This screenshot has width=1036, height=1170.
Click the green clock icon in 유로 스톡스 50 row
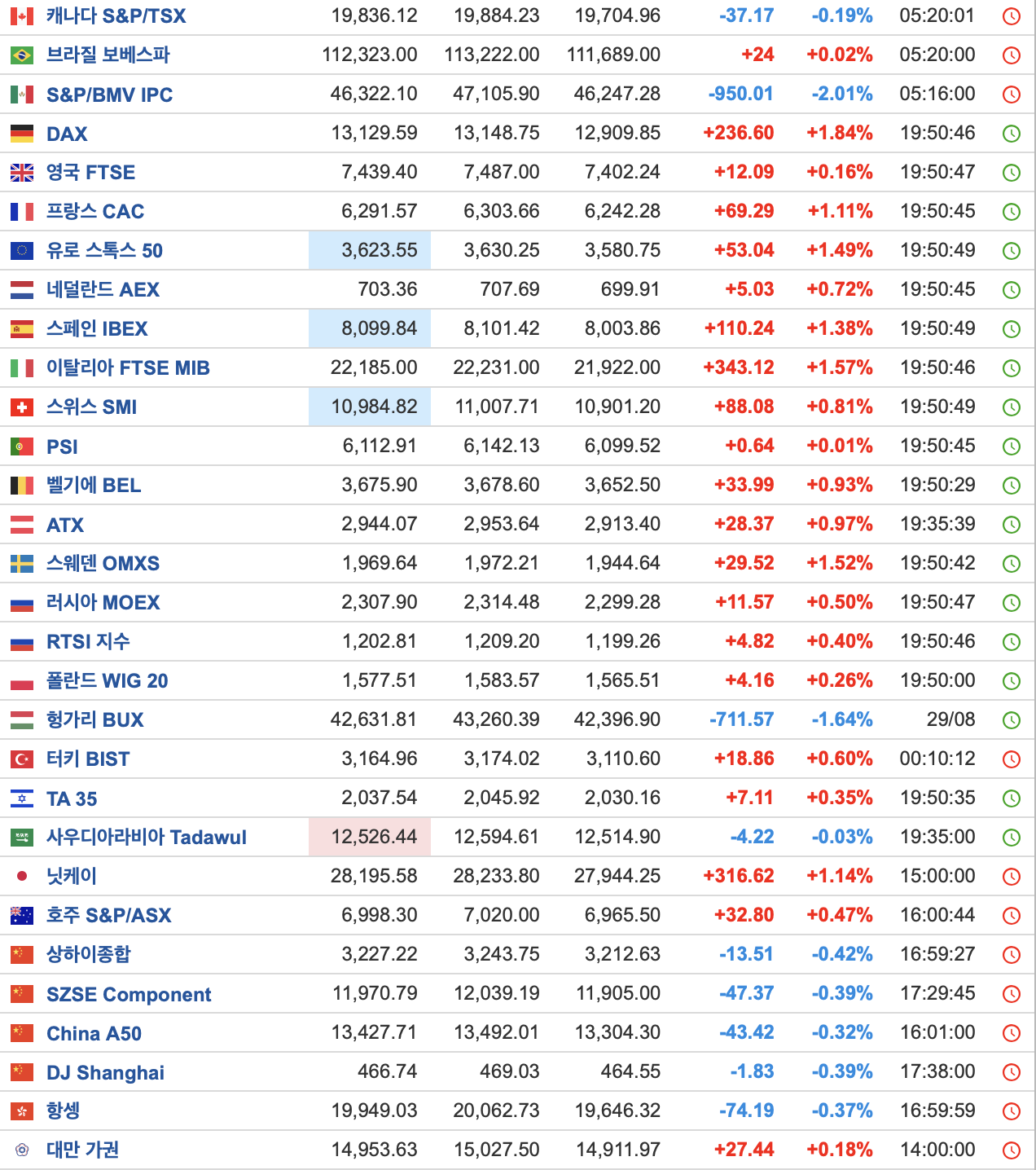pyautogui.click(x=1012, y=251)
